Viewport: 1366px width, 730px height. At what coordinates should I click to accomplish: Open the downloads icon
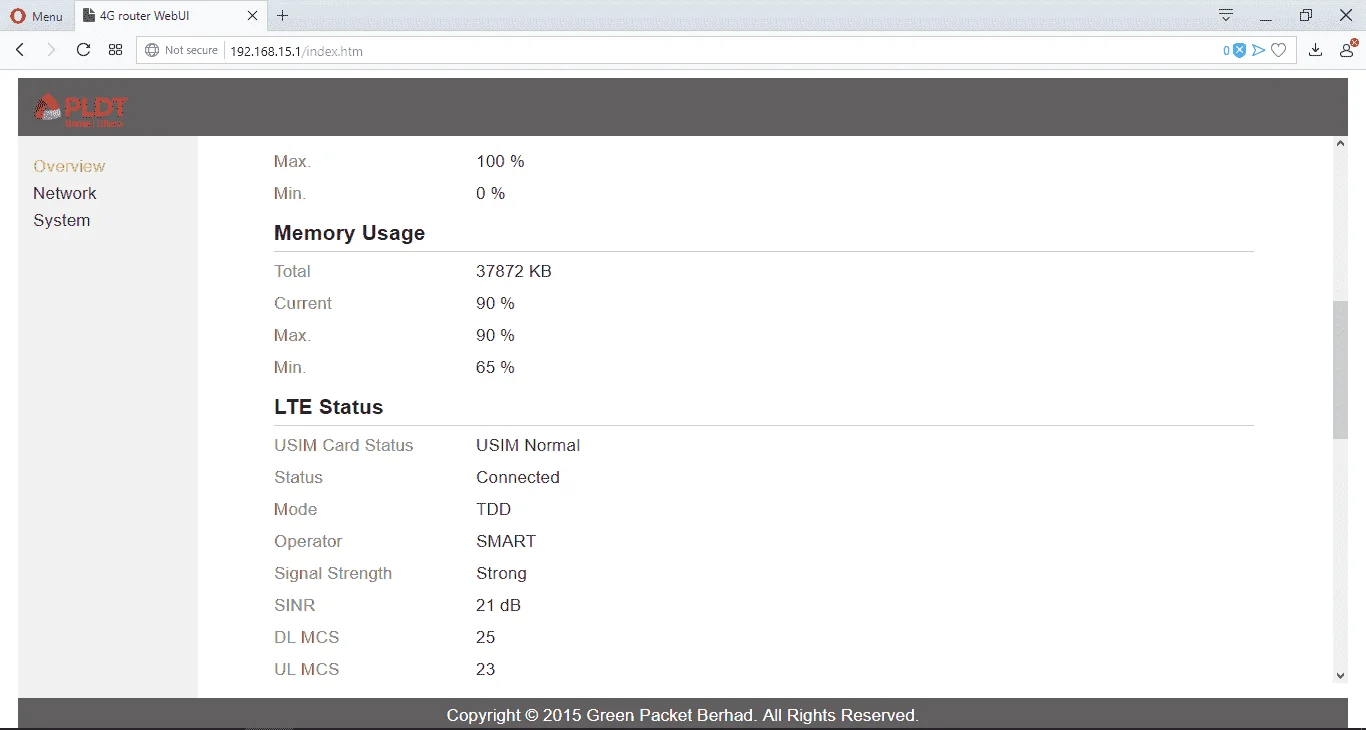[1316, 50]
